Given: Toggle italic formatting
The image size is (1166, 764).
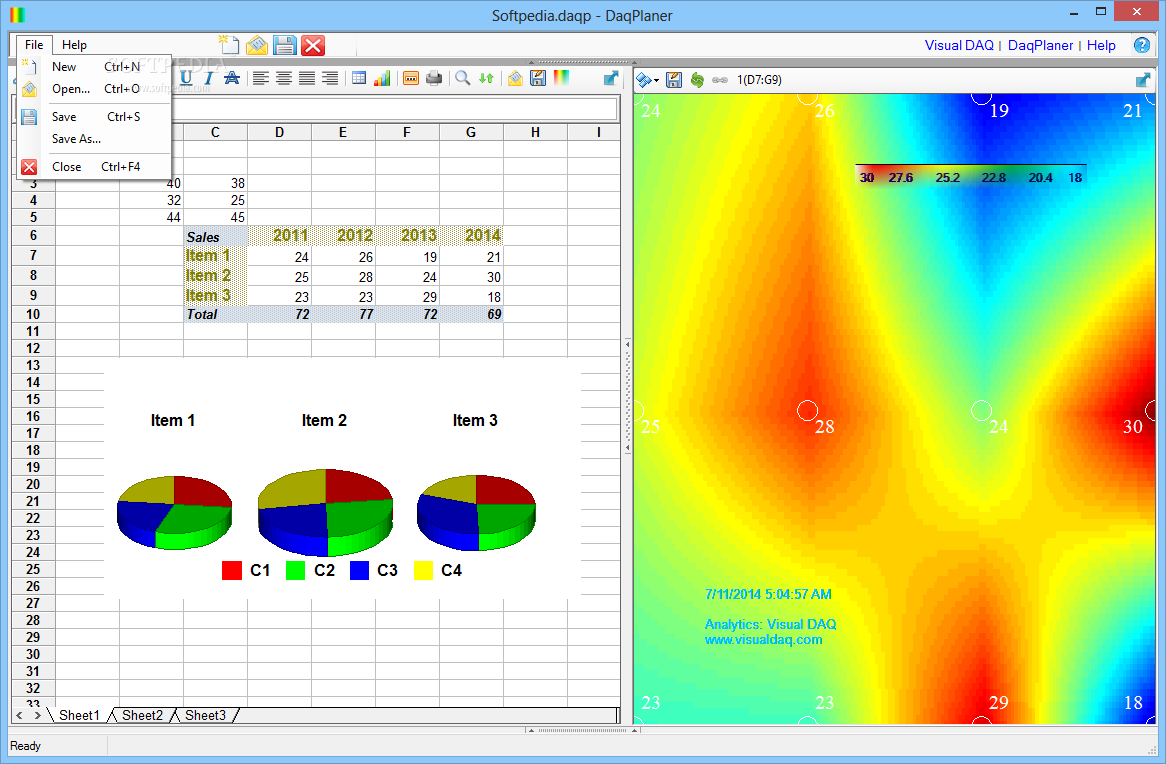Looking at the screenshot, I should (x=209, y=78).
